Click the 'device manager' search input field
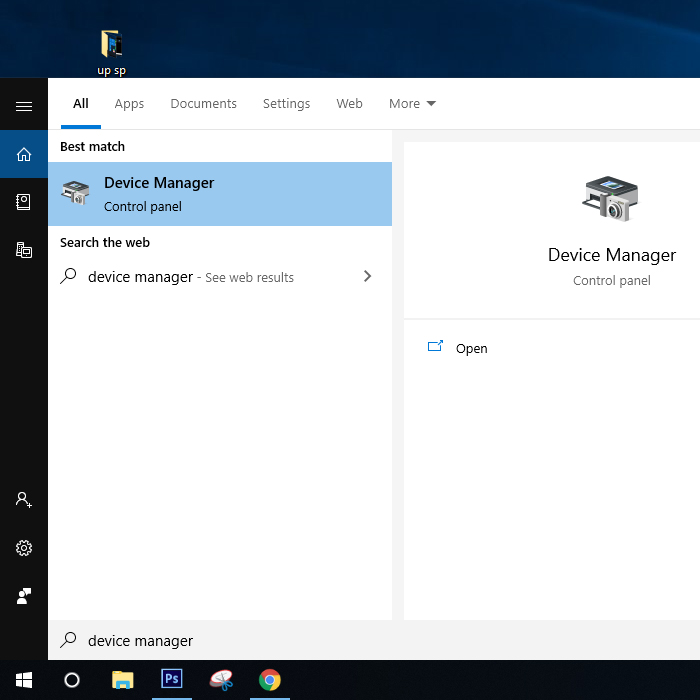The height and width of the screenshot is (700, 700). coord(374,640)
